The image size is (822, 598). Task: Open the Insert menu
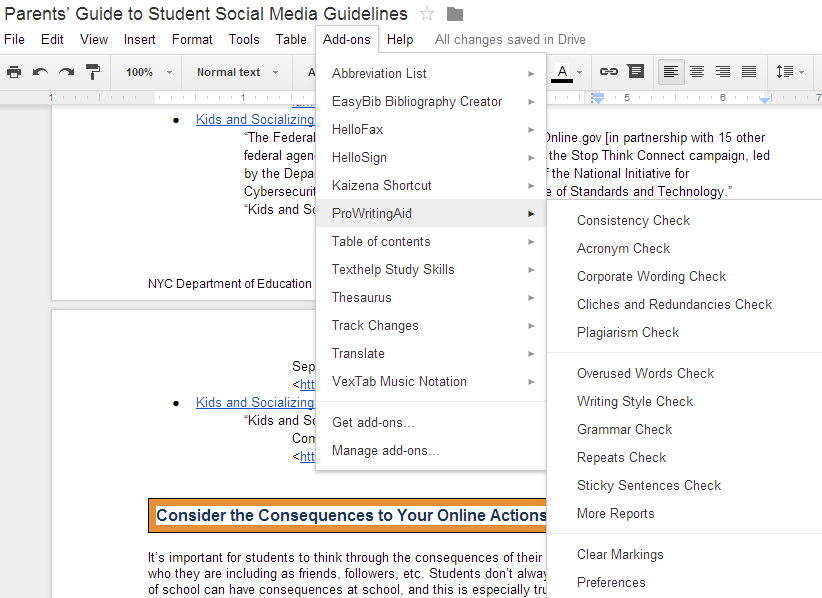(x=139, y=40)
